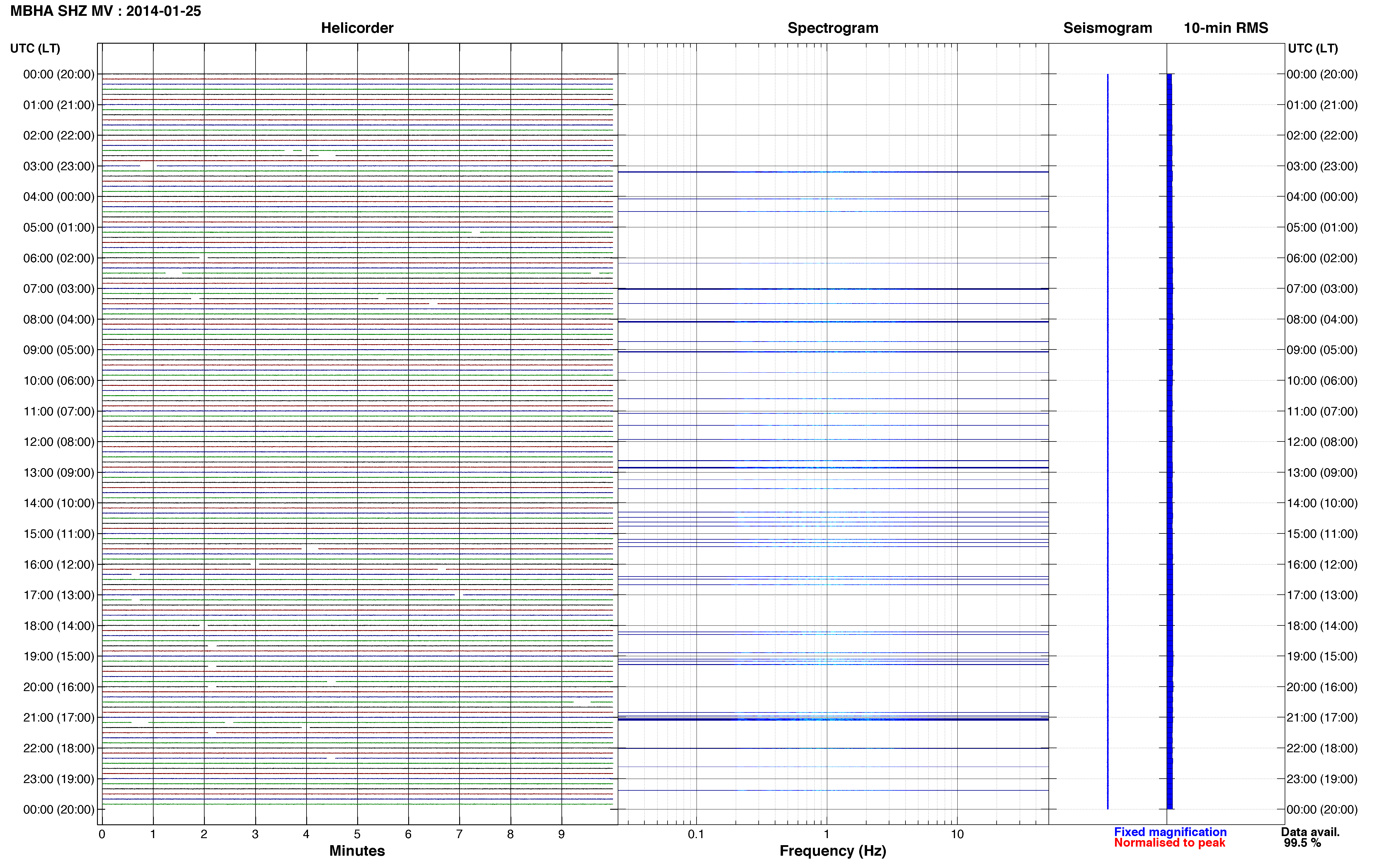Select right-axis time label '23:00 (19:00)'
This screenshot has width=1389, height=868.
pyautogui.click(x=1322, y=778)
